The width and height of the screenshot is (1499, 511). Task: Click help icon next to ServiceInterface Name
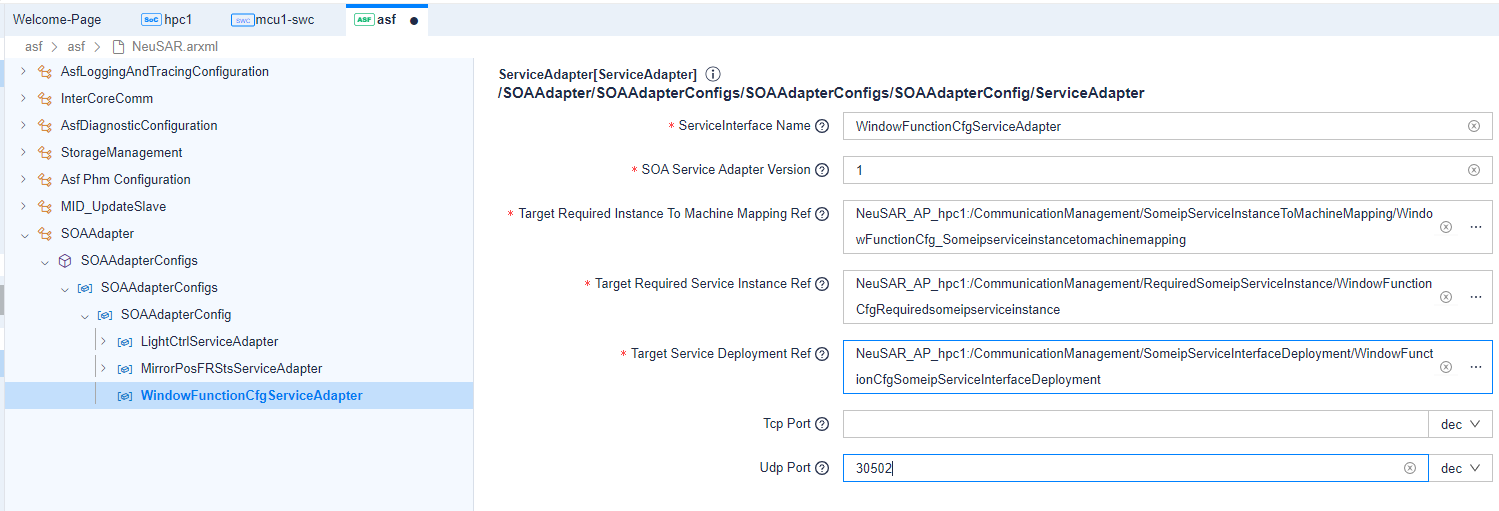point(822,126)
